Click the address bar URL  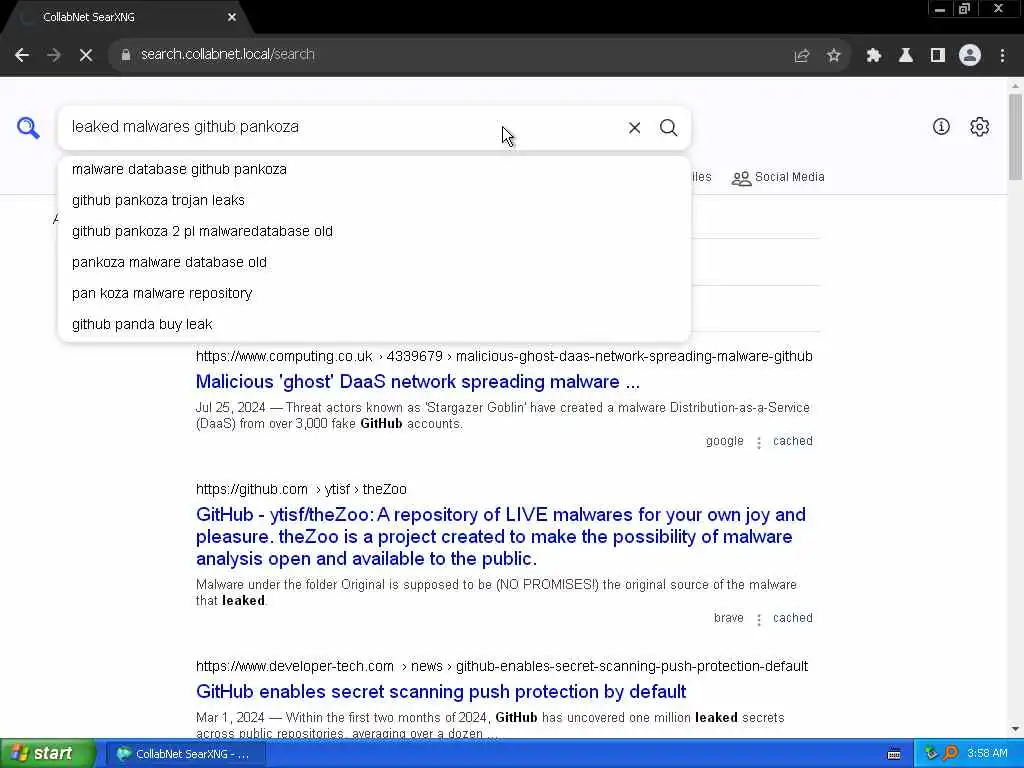coord(227,55)
